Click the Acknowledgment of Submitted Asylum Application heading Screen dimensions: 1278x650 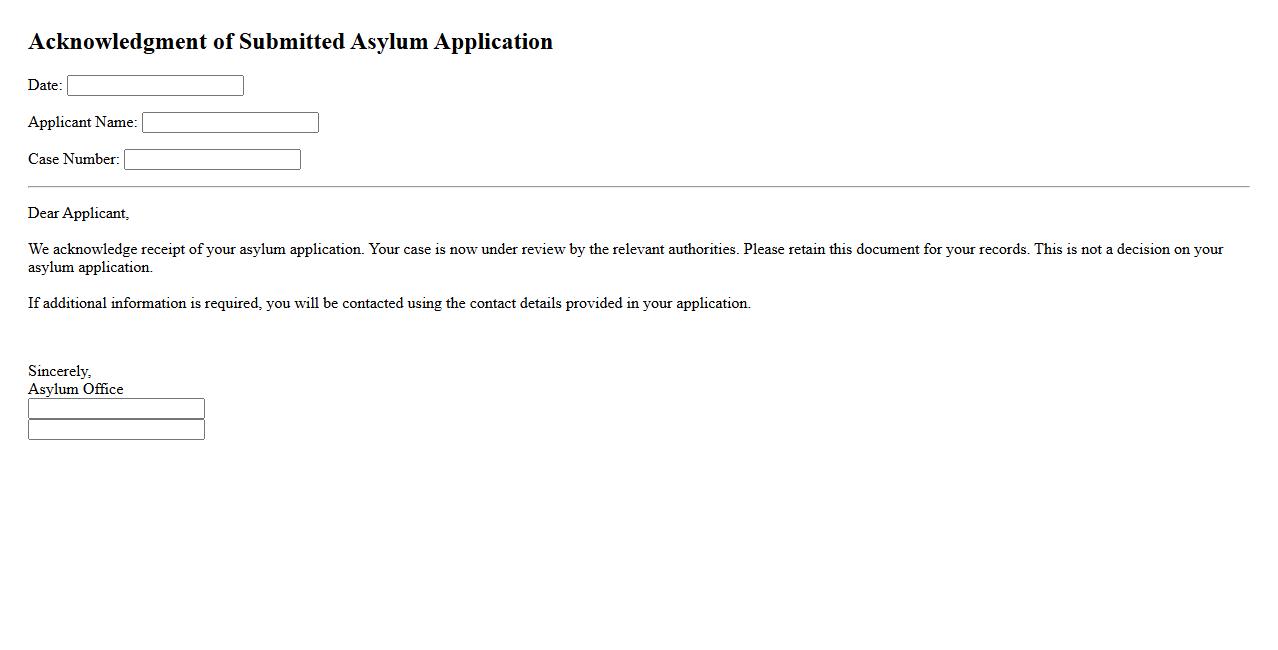coord(290,42)
